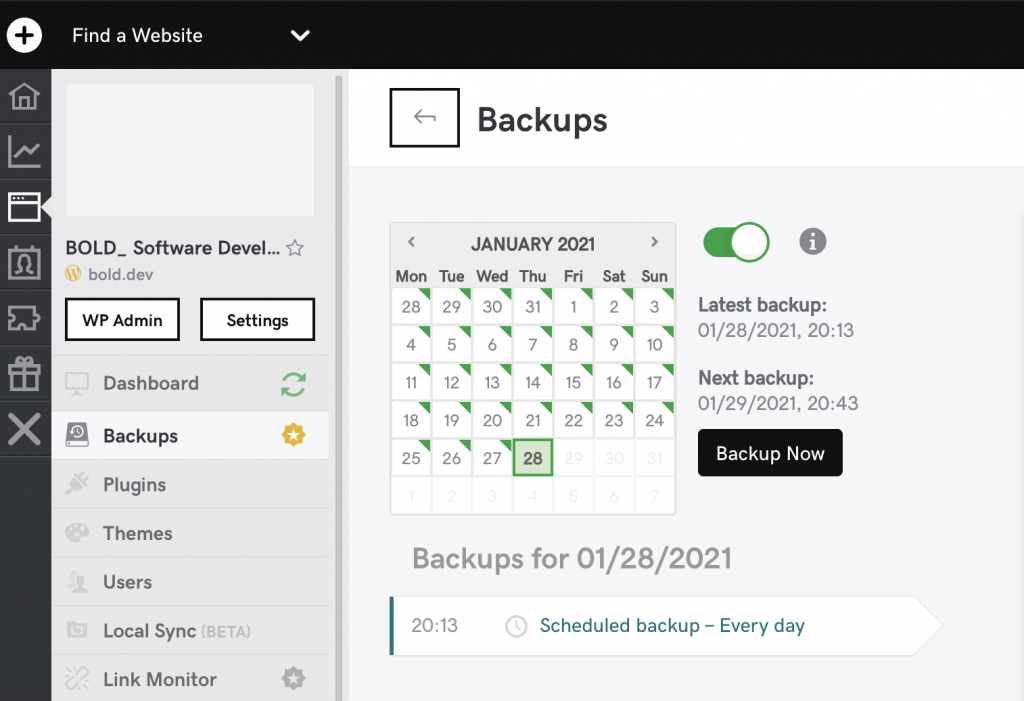Toggle the scheduled backups switch
The width and height of the screenshot is (1024, 701).
736,242
